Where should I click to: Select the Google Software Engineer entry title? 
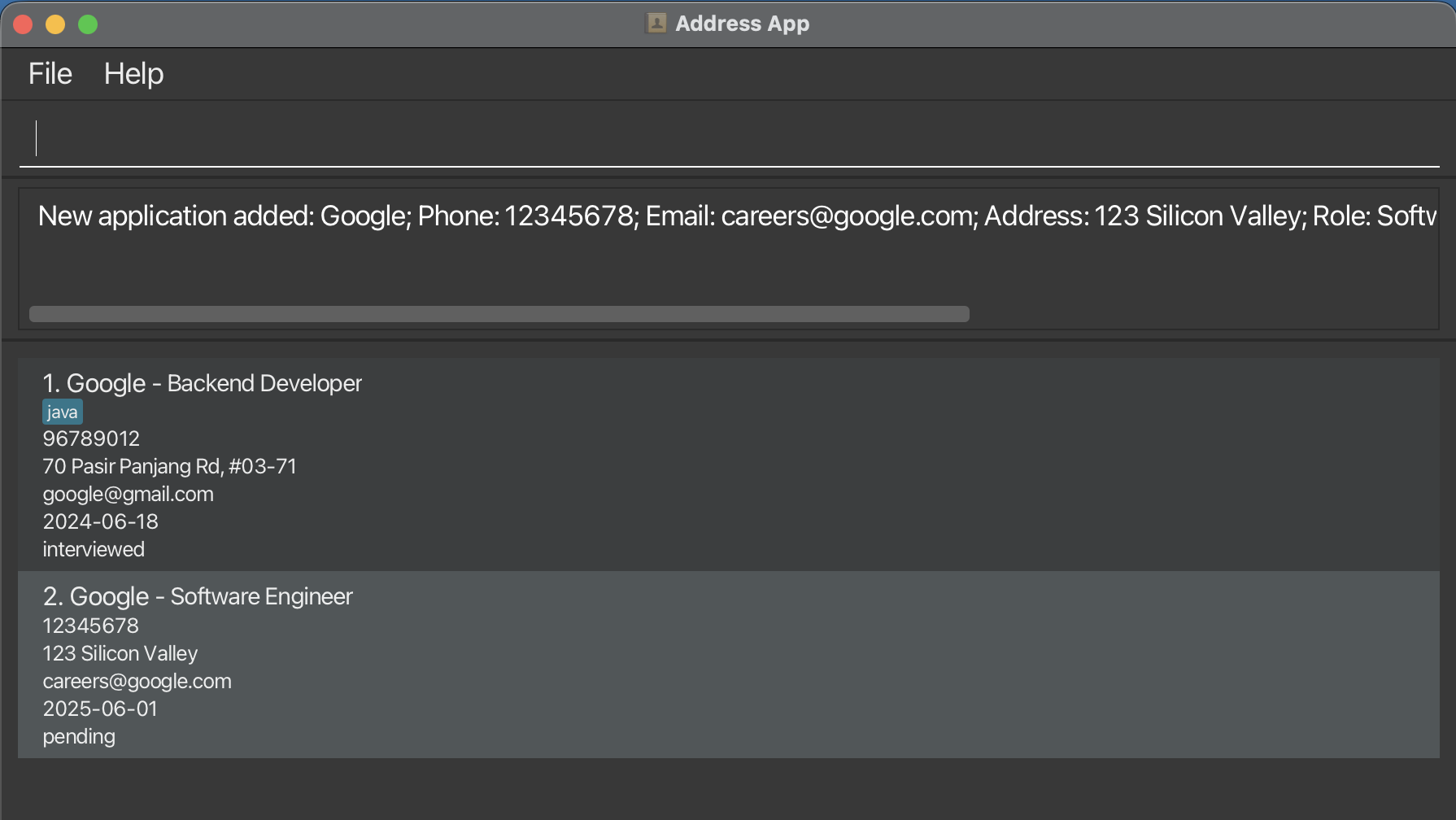point(198,596)
